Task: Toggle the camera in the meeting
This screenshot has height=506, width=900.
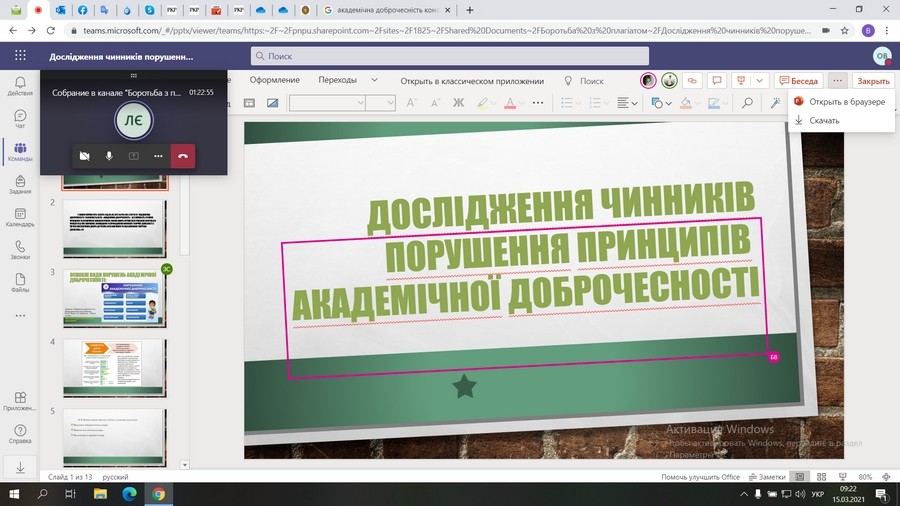Action: 84,156
